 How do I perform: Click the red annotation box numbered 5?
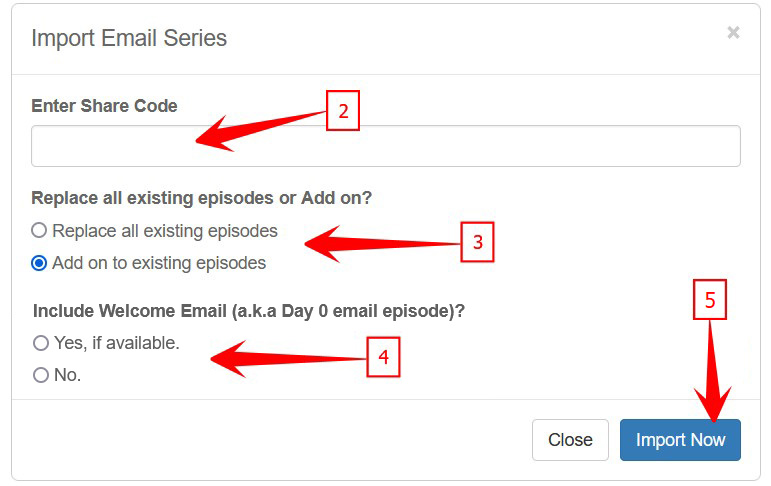[709, 301]
